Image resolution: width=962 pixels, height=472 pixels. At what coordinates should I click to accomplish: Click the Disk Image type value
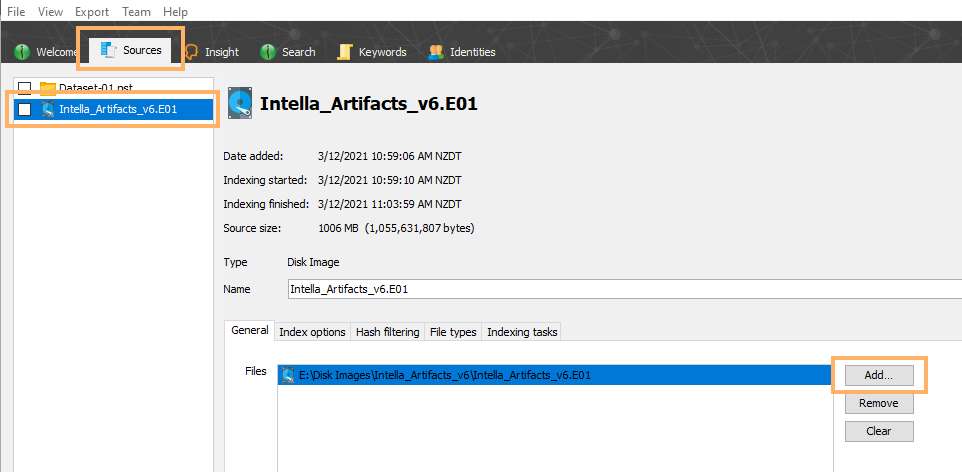[313, 262]
